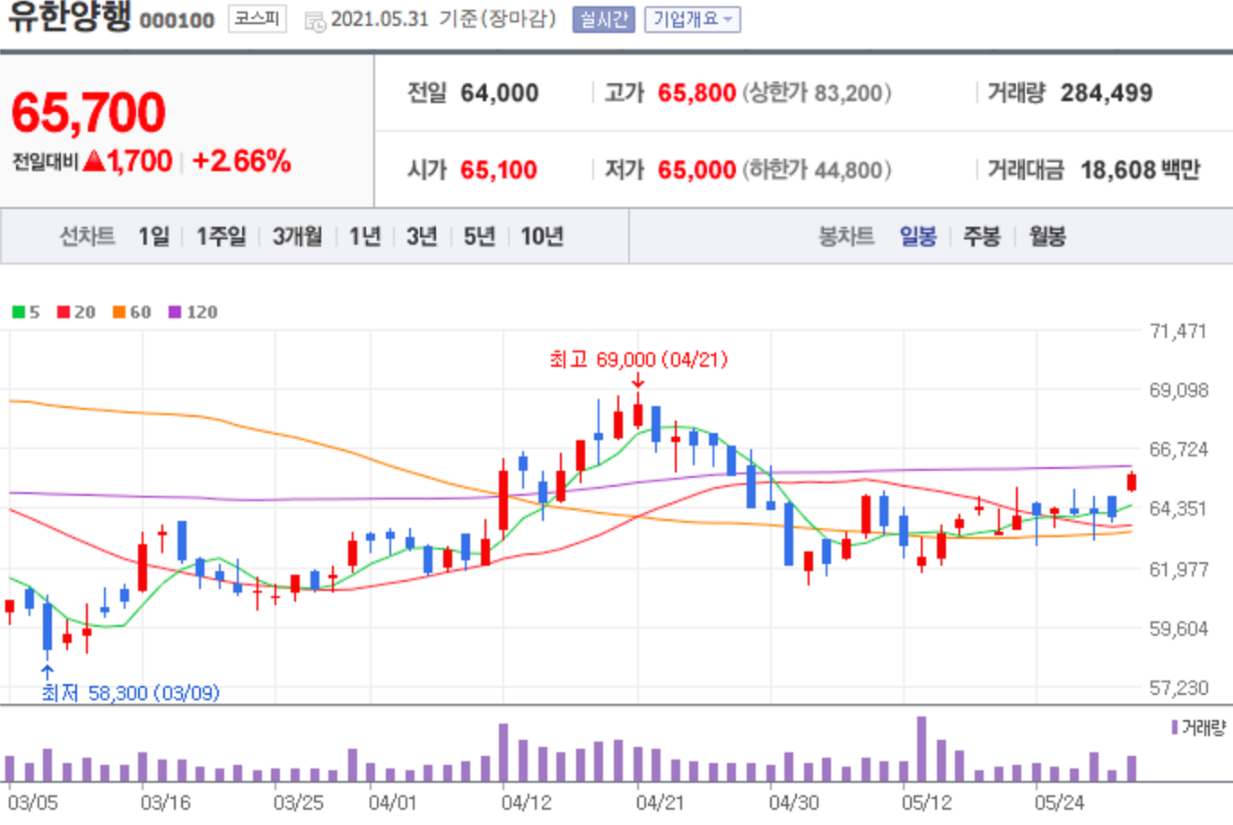The height and width of the screenshot is (825, 1233).
Task: Click the 57,230 y-axis price label
Action: 1179,688
